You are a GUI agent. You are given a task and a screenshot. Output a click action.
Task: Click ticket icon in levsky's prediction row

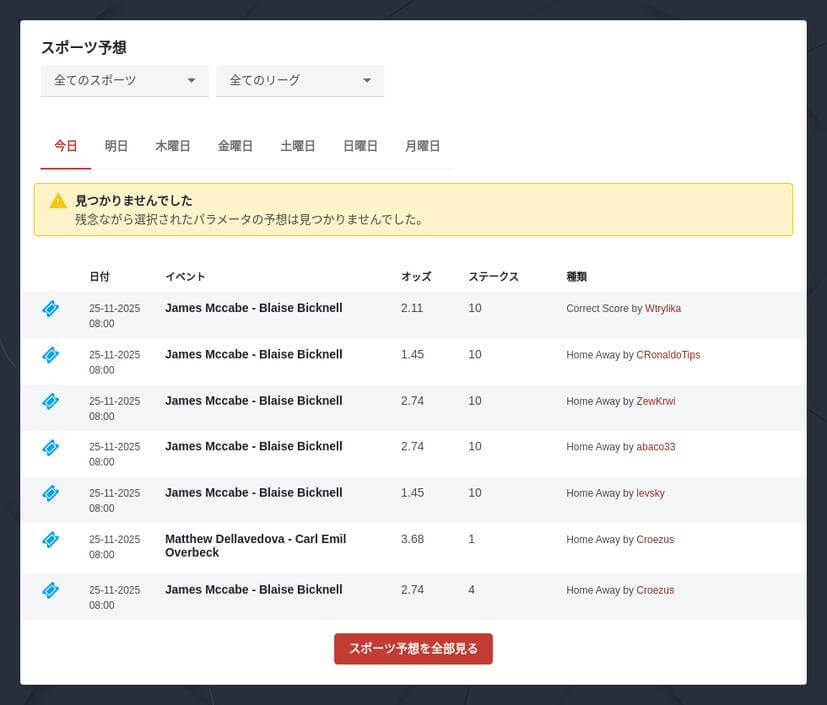pos(51,493)
